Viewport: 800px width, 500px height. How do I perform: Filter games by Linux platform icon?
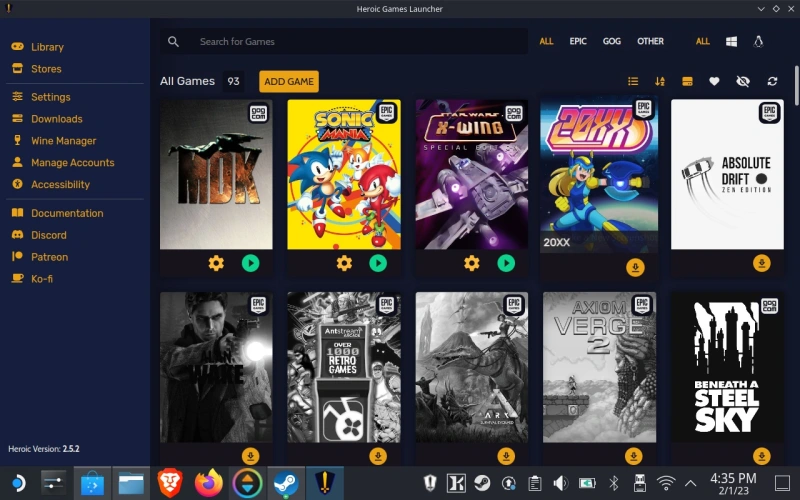(x=758, y=42)
